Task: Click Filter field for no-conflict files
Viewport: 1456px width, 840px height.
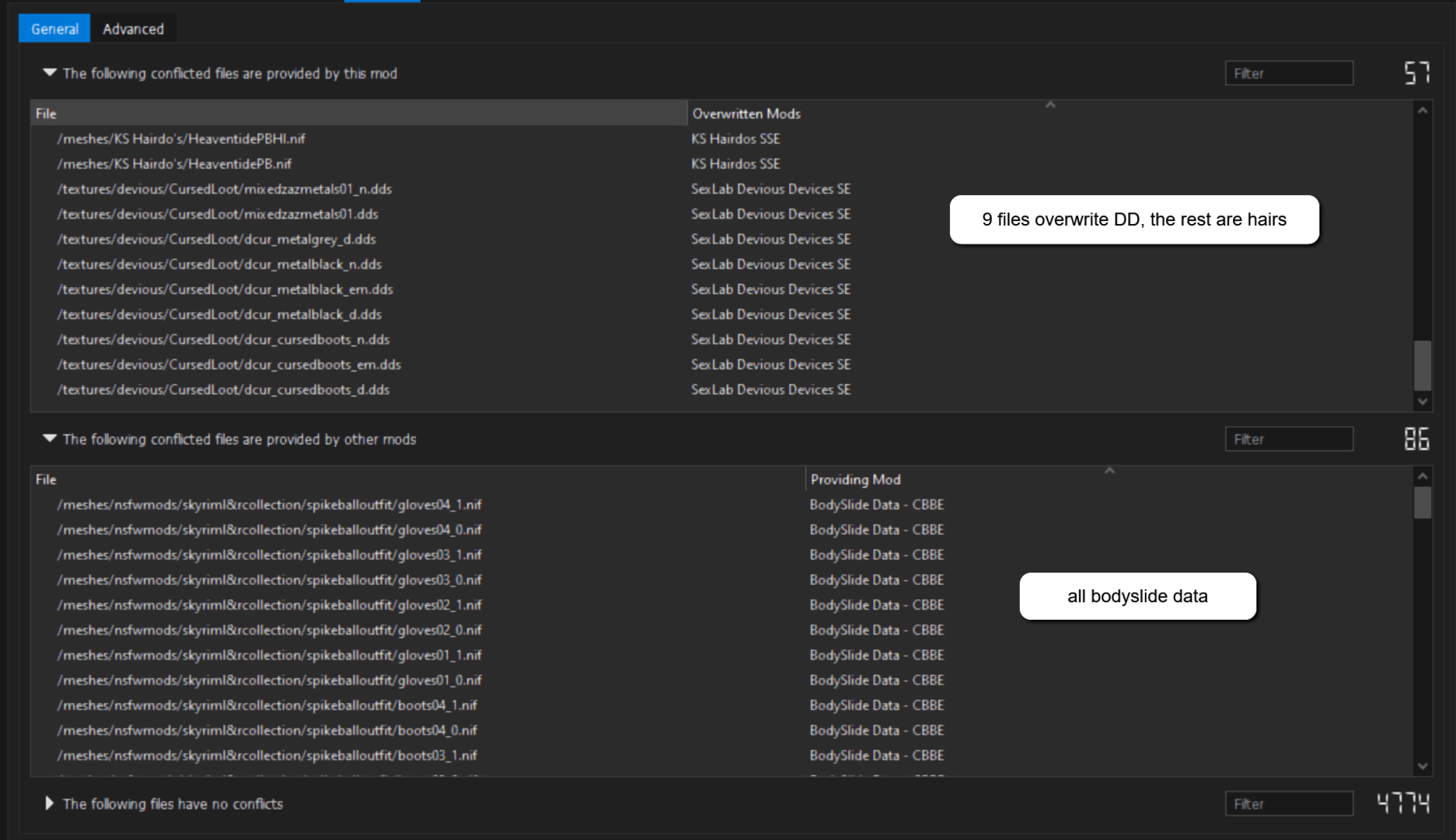Action: point(1289,803)
